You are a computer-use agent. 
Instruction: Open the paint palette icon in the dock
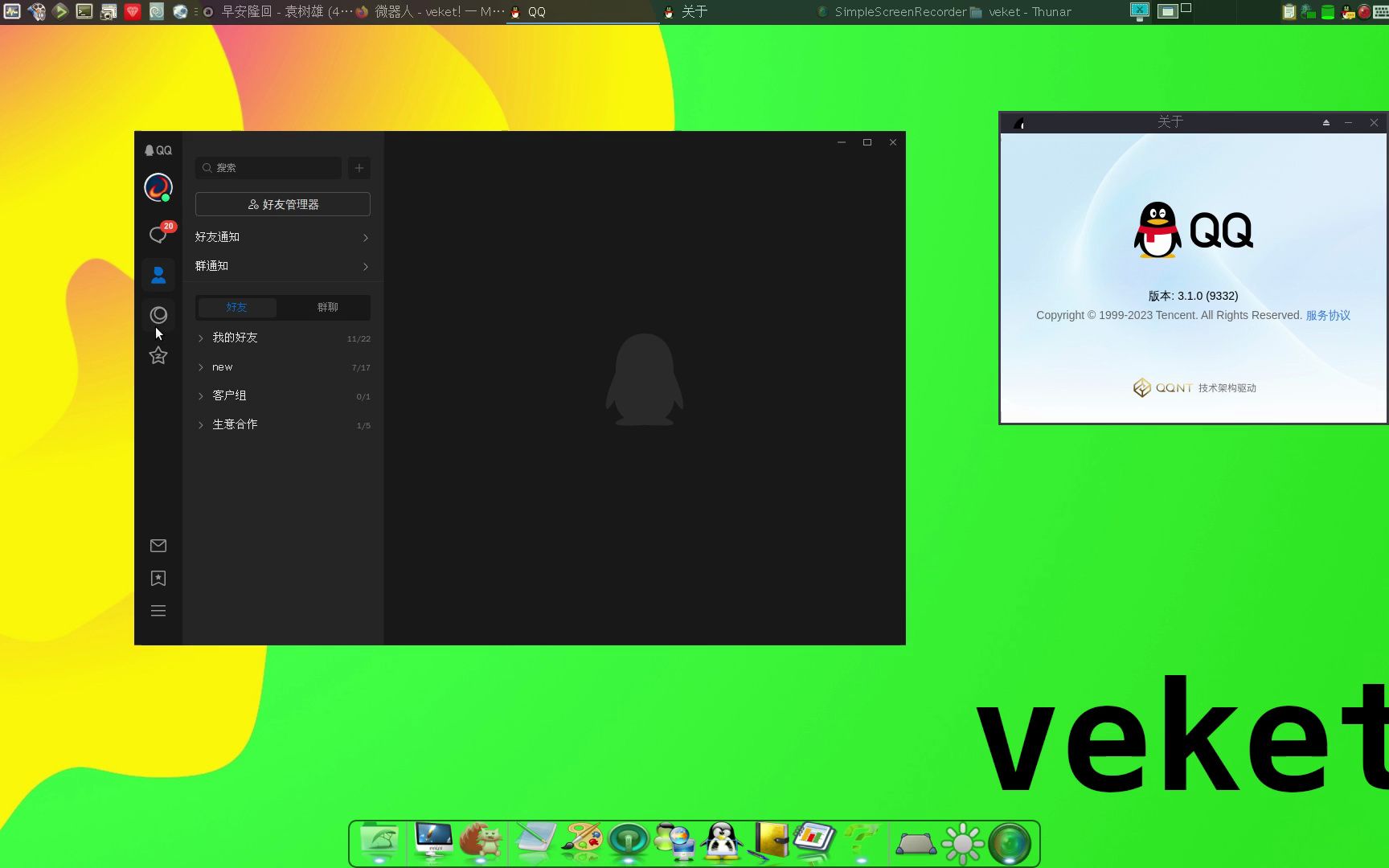pos(582,841)
